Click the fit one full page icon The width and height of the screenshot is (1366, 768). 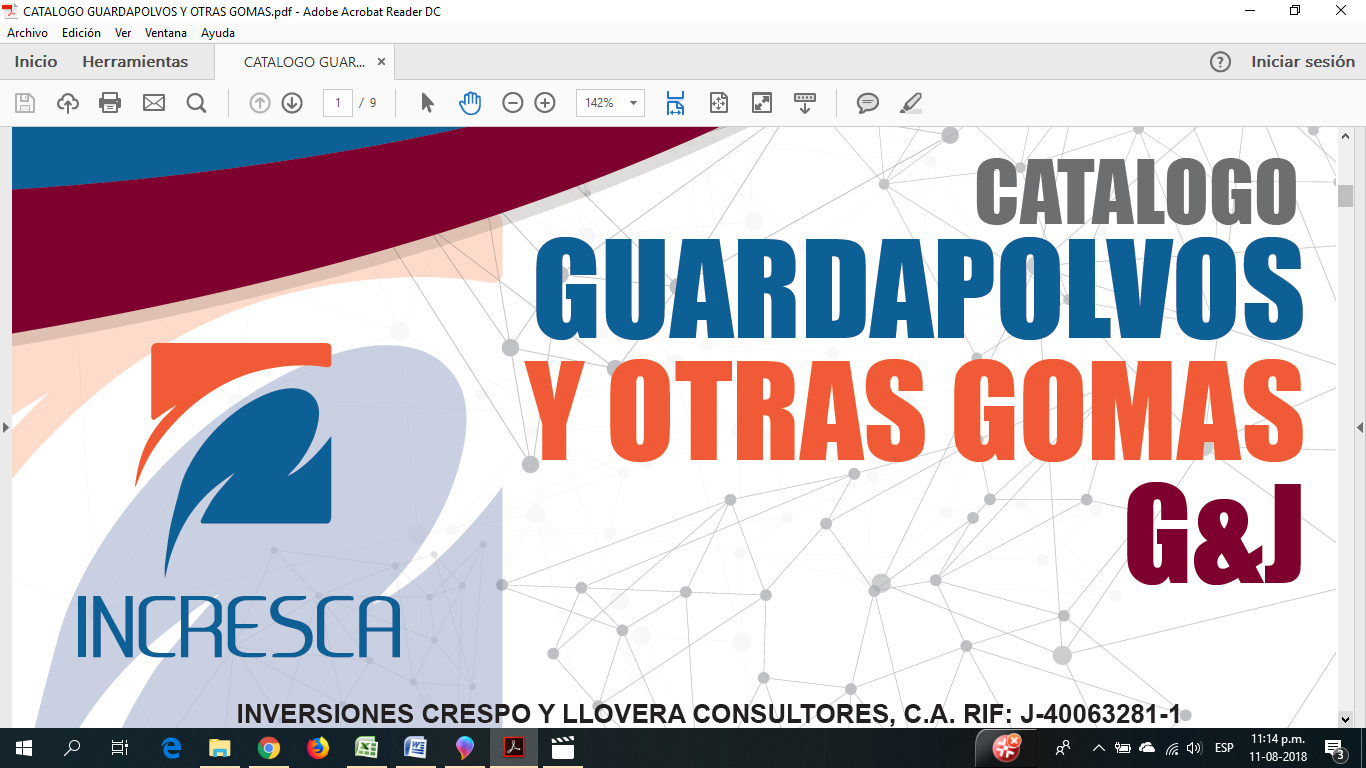pos(718,102)
